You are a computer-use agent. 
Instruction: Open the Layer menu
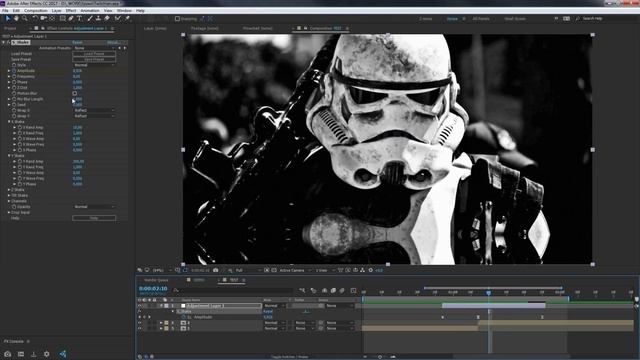57,11
